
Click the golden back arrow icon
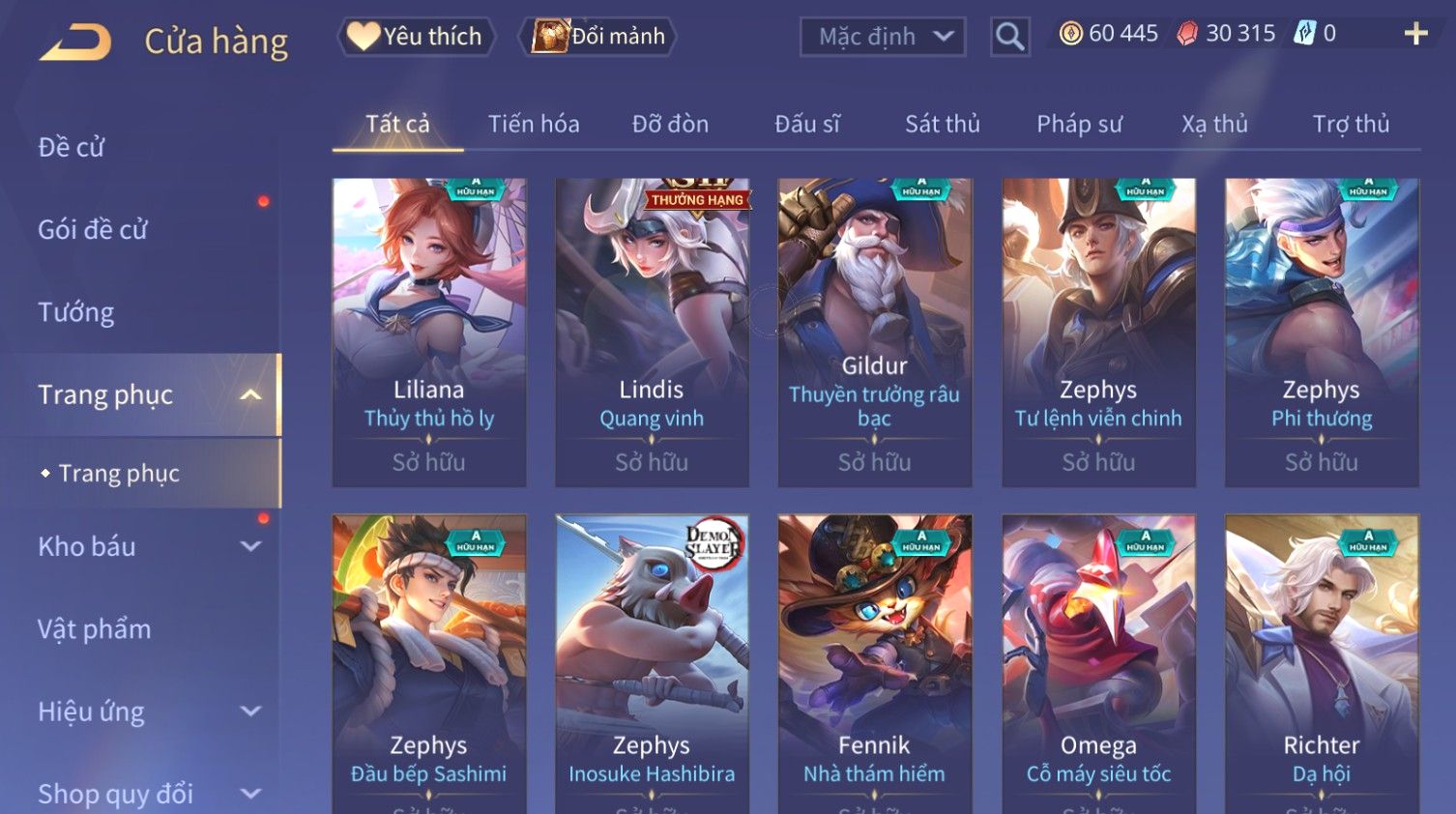(x=75, y=42)
